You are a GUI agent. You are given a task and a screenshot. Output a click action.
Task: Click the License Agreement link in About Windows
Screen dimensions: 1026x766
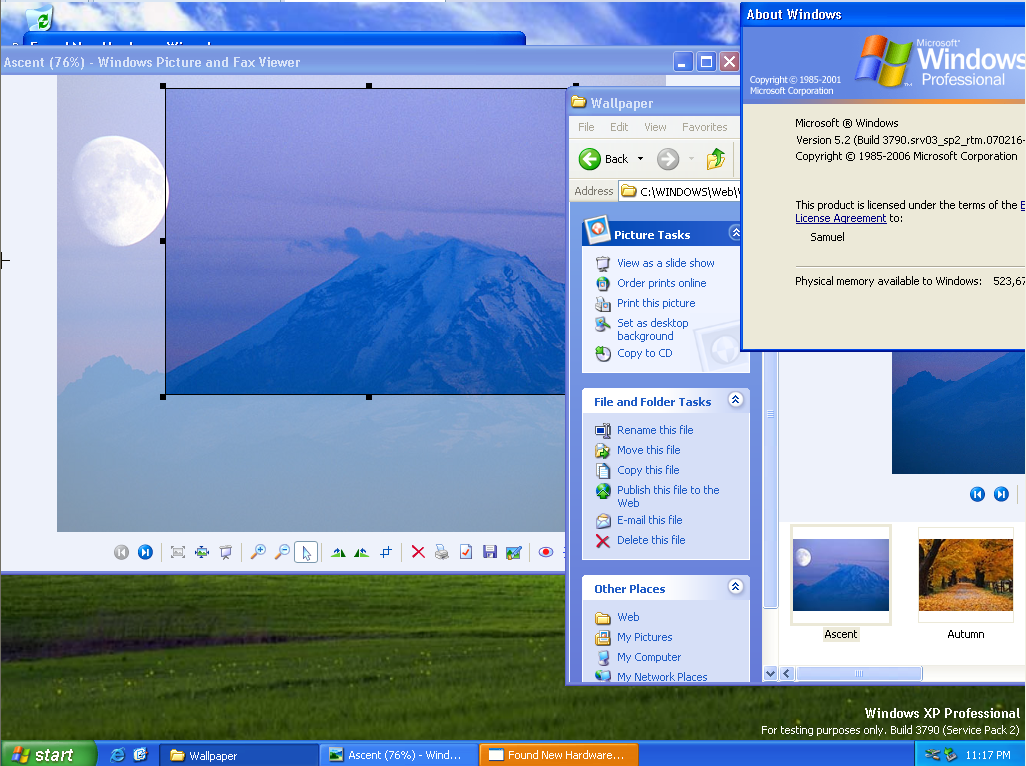click(x=841, y=218)
